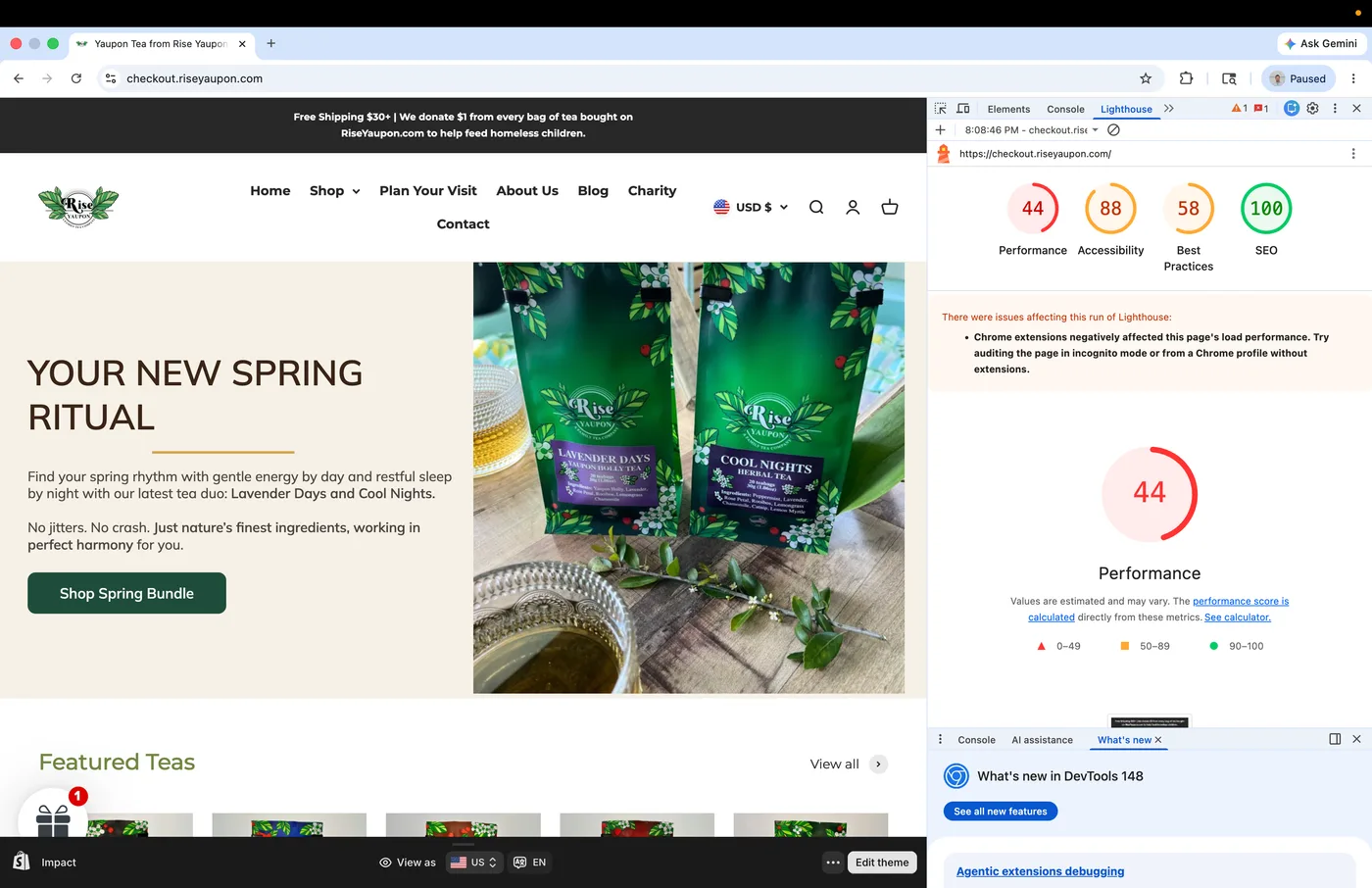The image size is (1372, 888).
Task: Click the site search magnifier icon
Action: (x=816, y=207)
